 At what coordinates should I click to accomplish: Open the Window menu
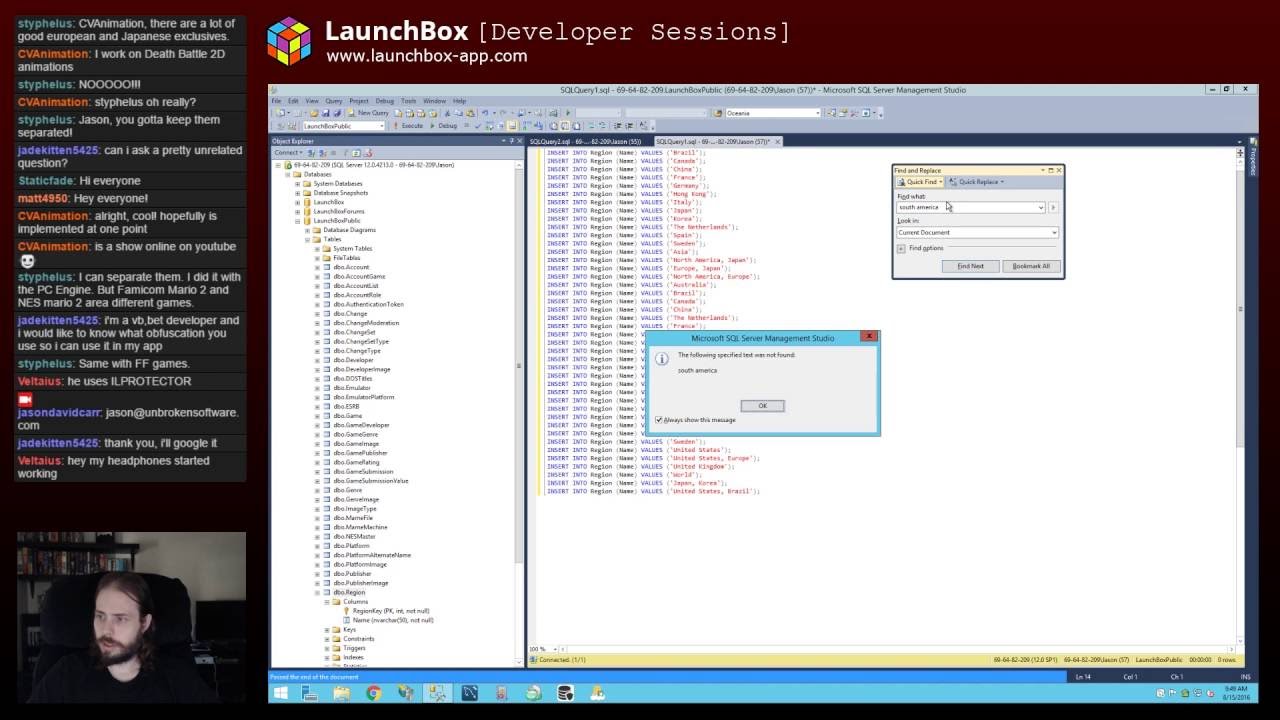tap(434, 101)
